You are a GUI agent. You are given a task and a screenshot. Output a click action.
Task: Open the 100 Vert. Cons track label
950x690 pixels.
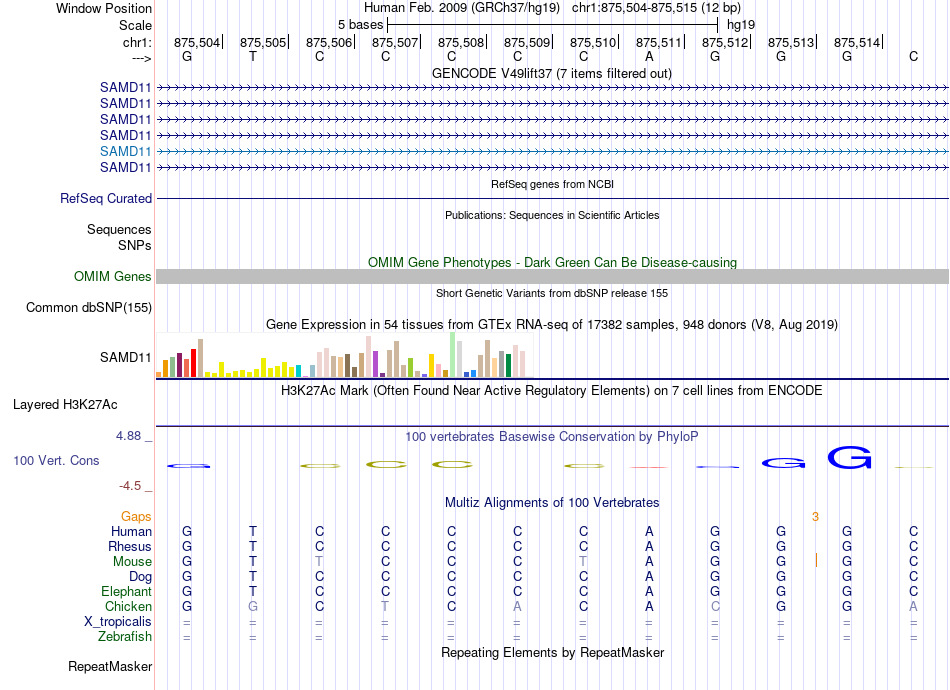(x=56, y=461)
